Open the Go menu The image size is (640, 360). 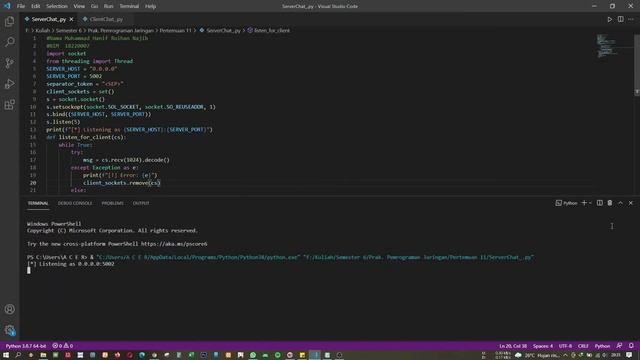[94, 6]
